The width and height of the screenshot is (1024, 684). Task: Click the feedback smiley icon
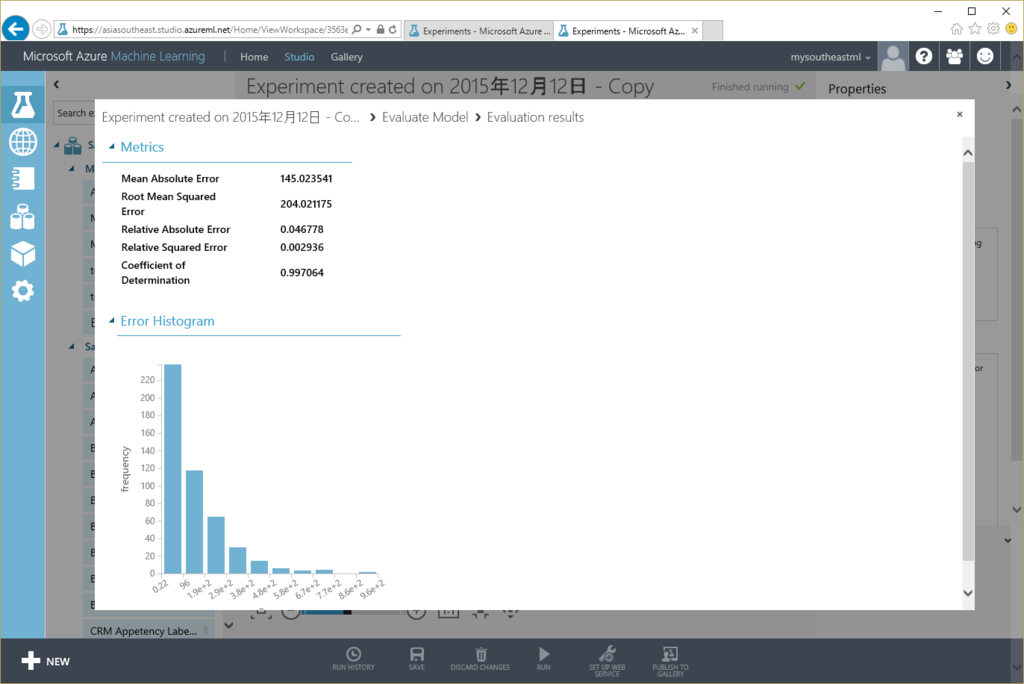pos(985,56)
